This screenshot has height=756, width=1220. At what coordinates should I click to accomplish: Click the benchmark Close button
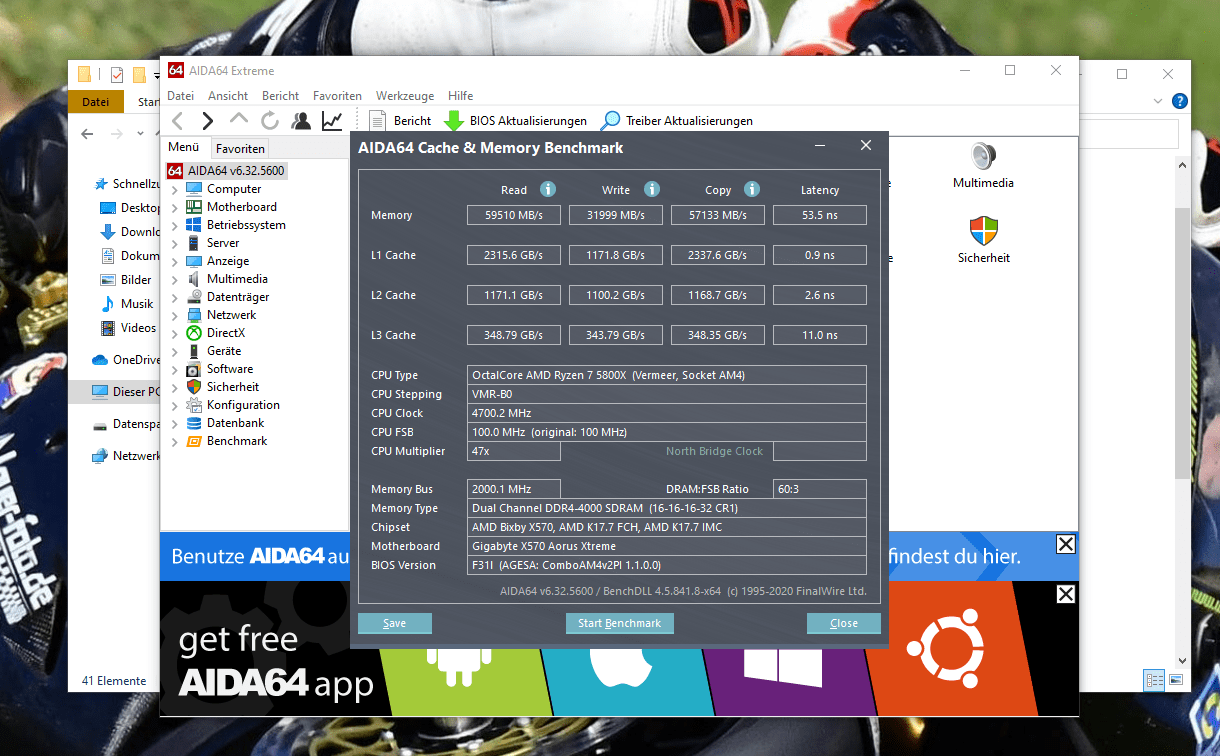tap(844, 623)
